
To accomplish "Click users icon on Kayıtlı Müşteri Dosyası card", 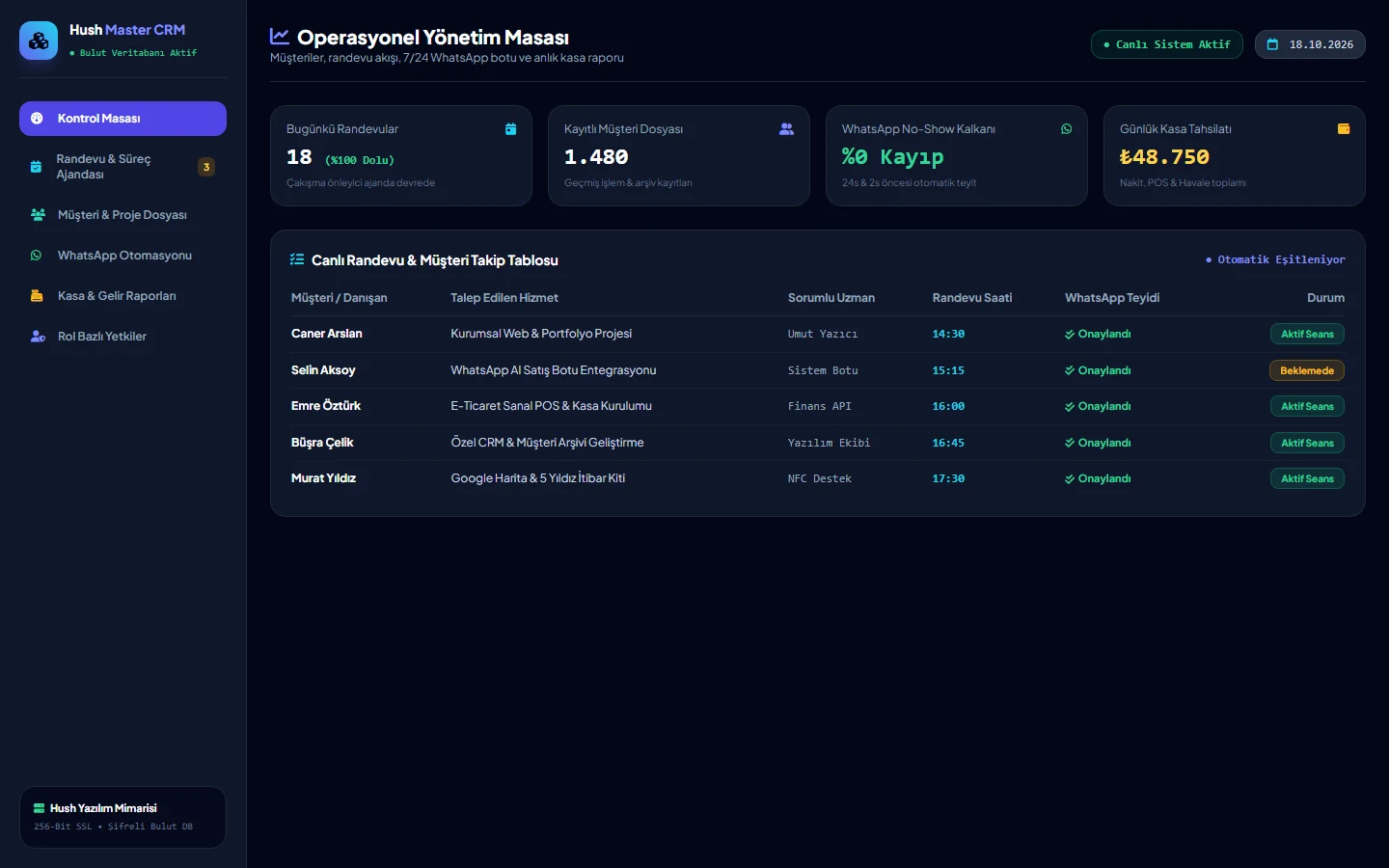I will (x=786, y=129).
